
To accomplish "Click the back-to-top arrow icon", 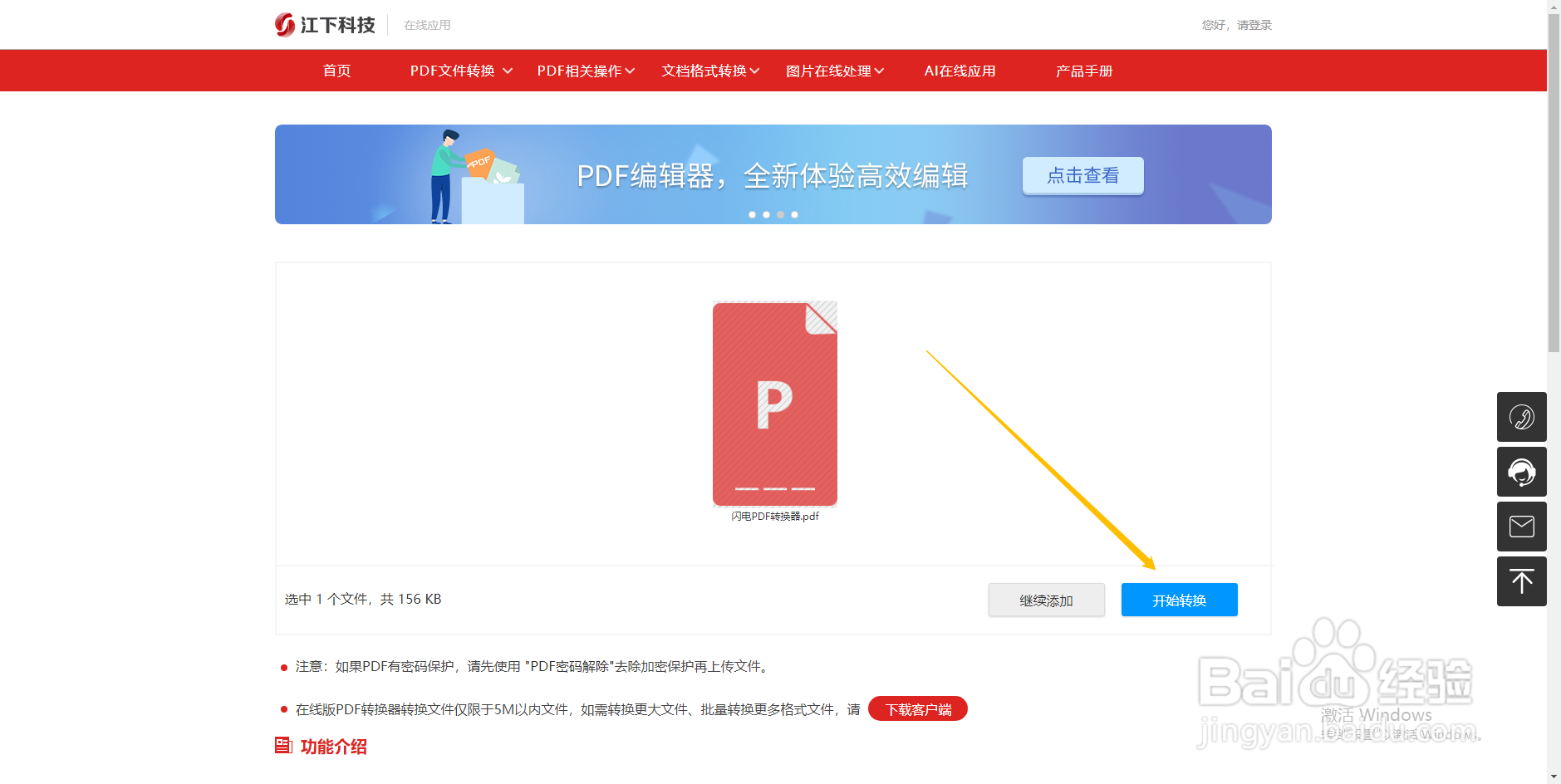I will (1521, 581).
